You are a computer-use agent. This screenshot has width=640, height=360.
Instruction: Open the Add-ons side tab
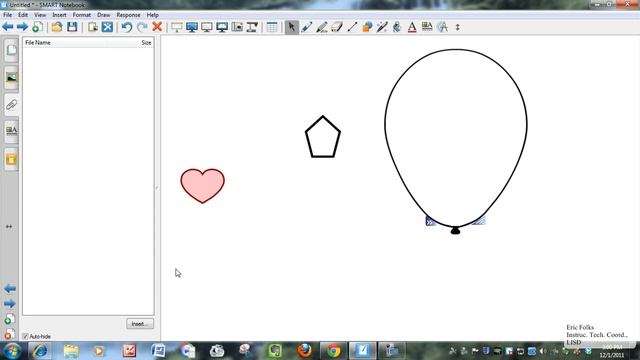click(x=11, y=159)
